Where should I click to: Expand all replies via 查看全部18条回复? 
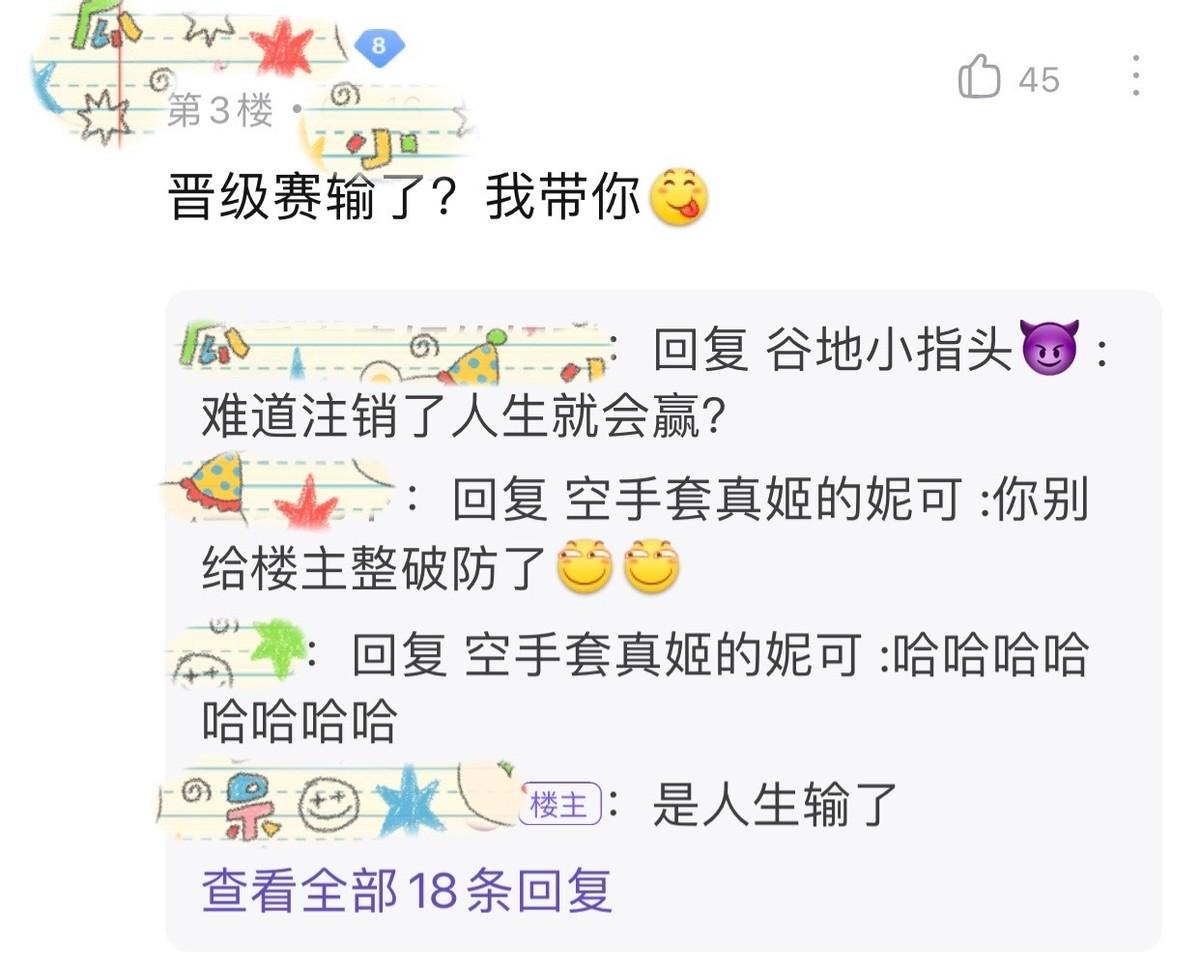(407, 890)
